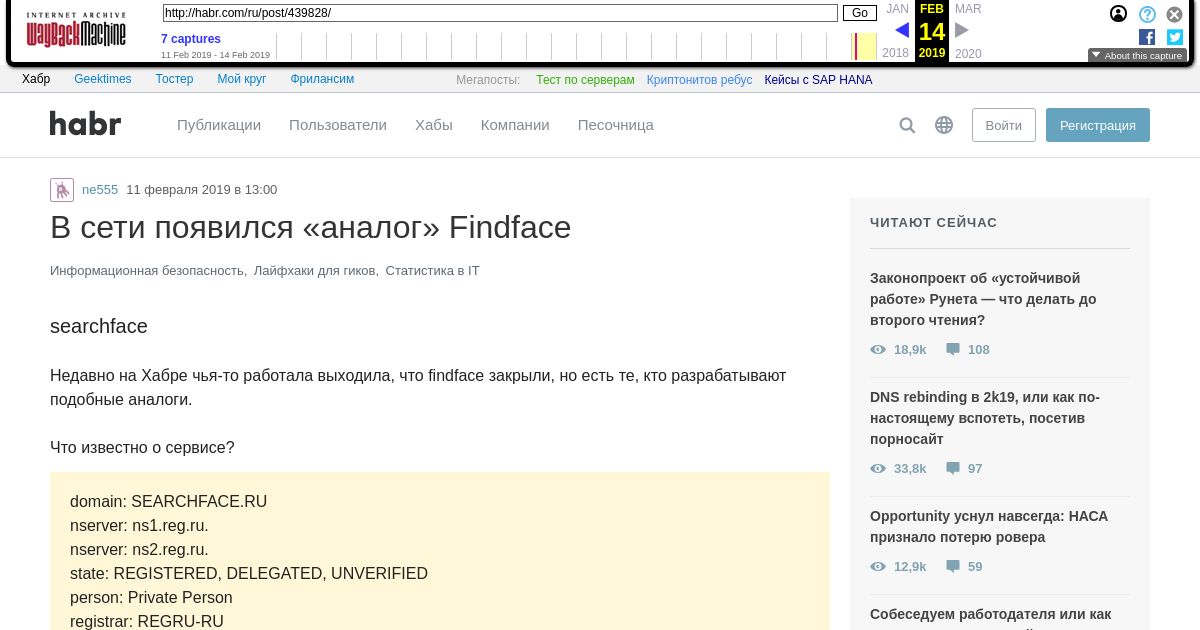Click the article title Findface

tap(310, 228)
